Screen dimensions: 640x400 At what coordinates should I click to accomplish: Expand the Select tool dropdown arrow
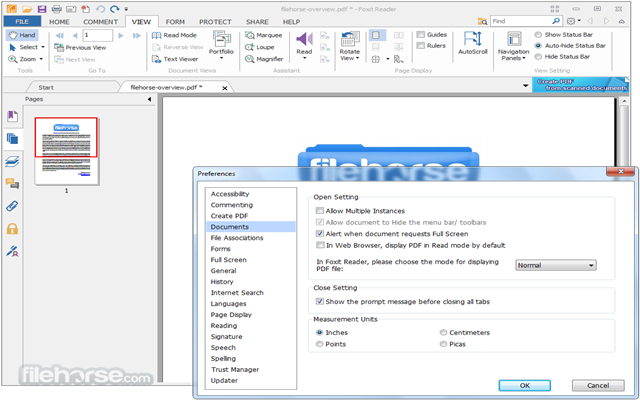[42, 47]
